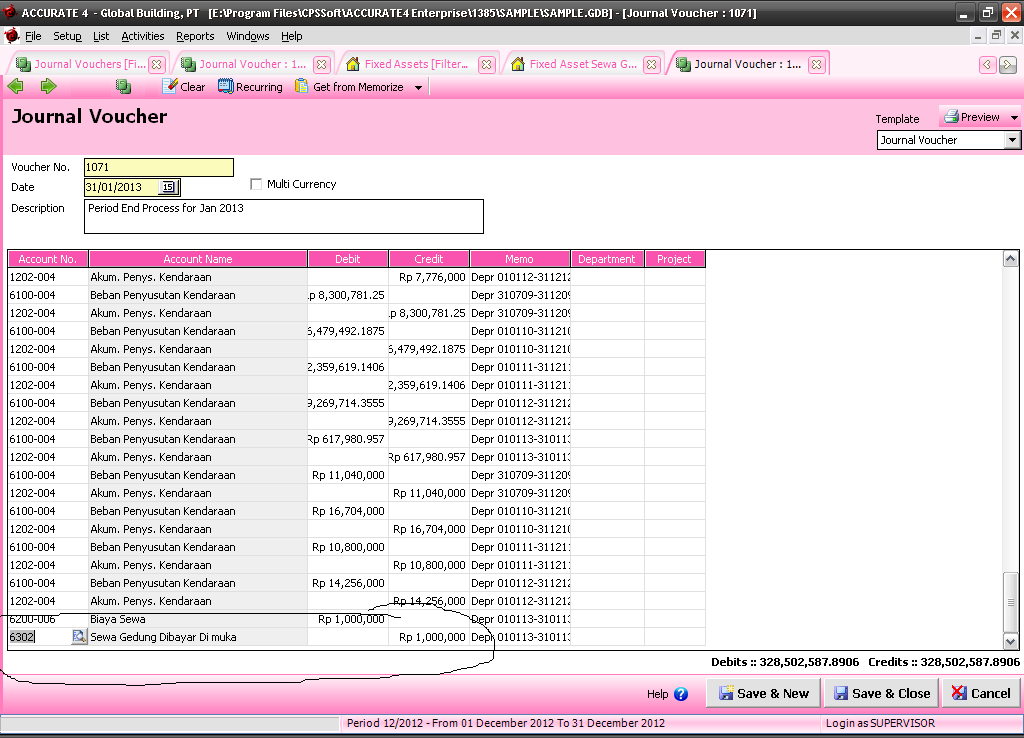The height and width of the screenshot is (738, 1024).
Task: Click the green back arrow icon
Action: (x=15, y=87)
